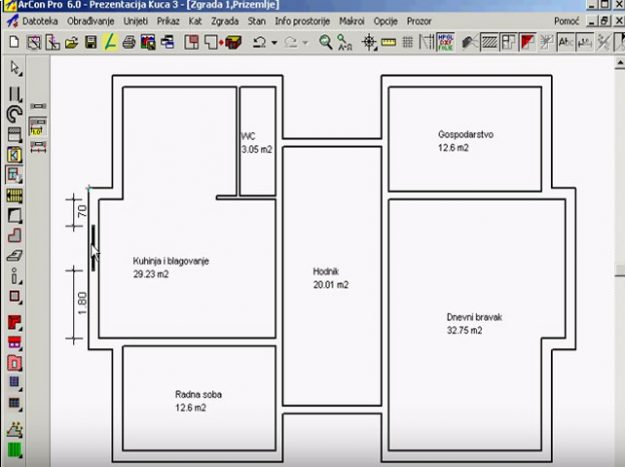Click the red roof tool icon
The height and width of the screenshot is (467, 625).
point(15,323)
